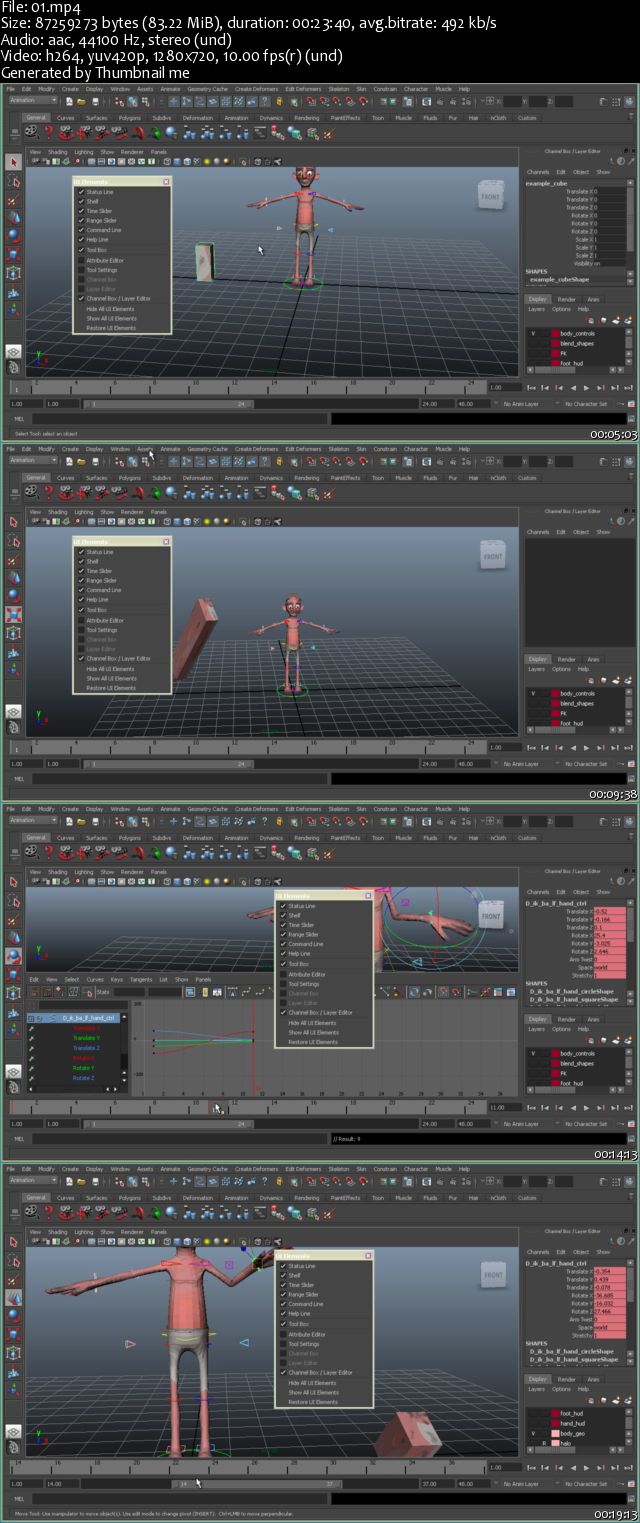640x1523 pixels.
Task: Open Animation menu-set dropdown in 00:19:13 frame
Action: 34,1181
